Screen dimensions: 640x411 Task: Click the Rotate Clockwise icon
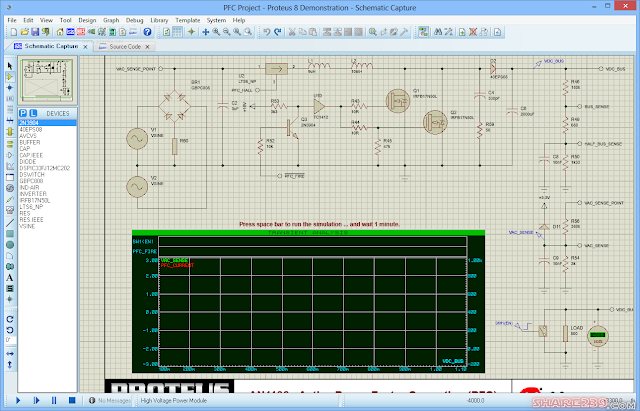tap(9, 317)
